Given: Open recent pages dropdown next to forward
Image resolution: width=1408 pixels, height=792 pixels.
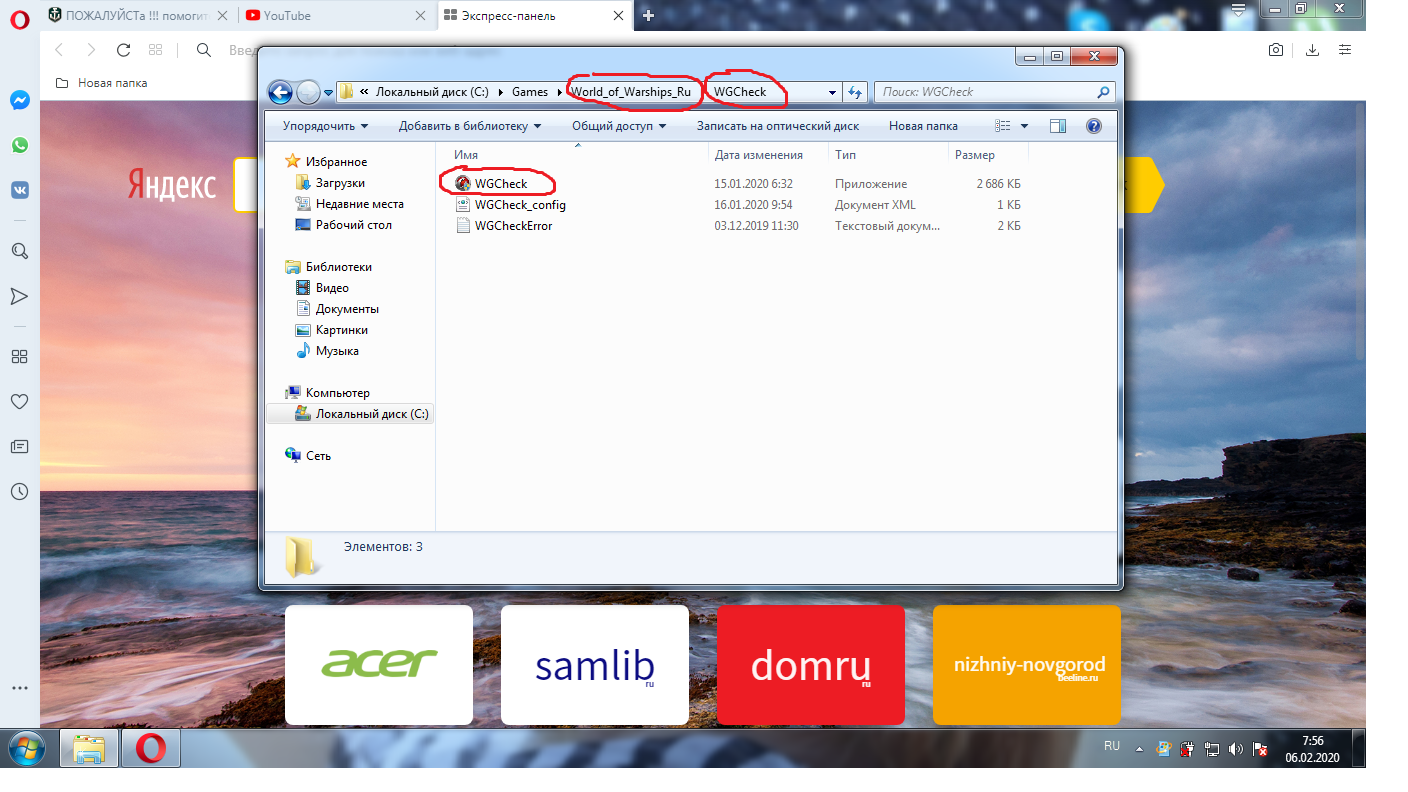Looking at the screenshot, I should pyautogui.click(x=328, y=92).
